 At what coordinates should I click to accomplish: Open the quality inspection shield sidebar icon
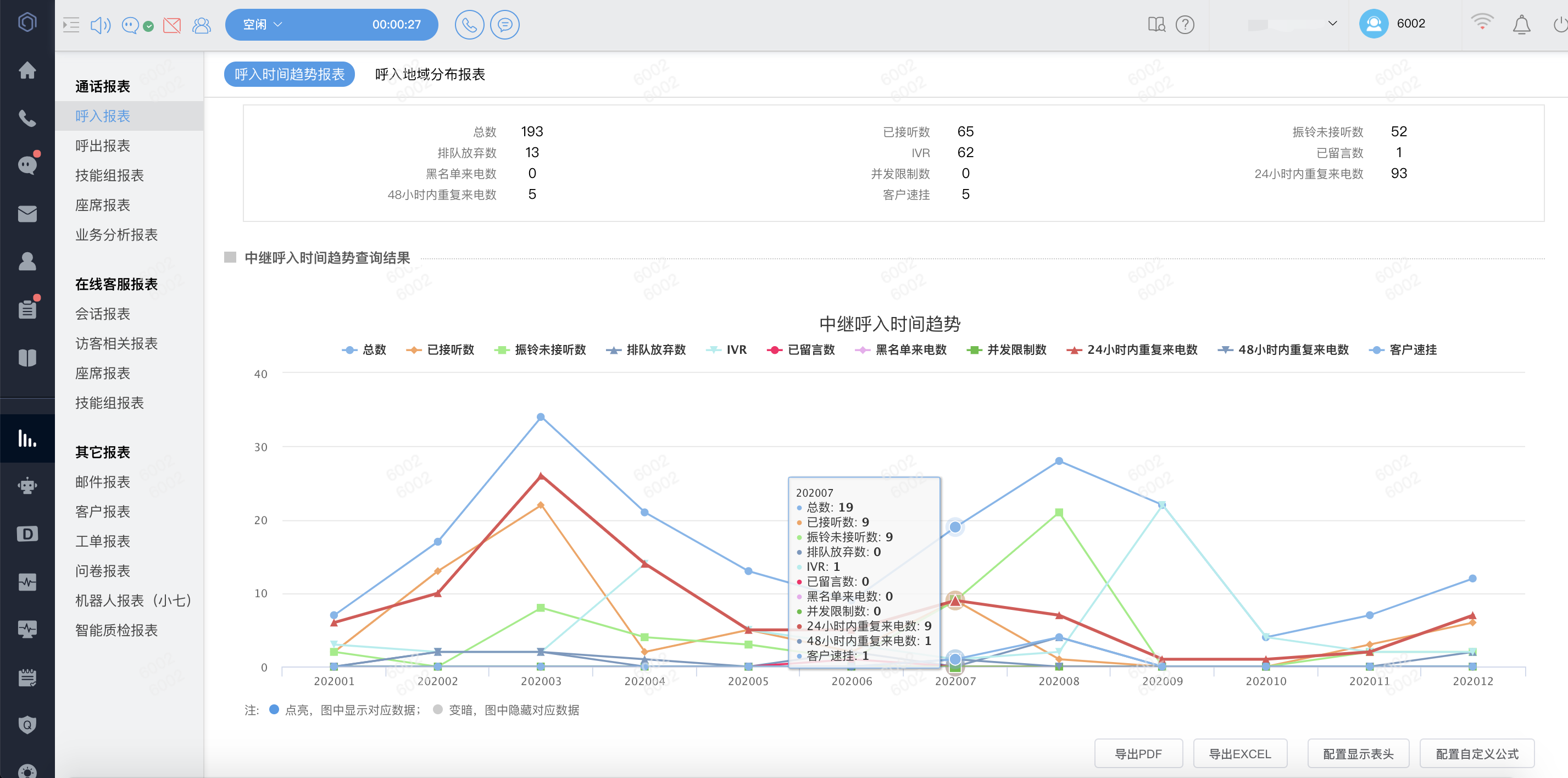[x=27, y=724]
